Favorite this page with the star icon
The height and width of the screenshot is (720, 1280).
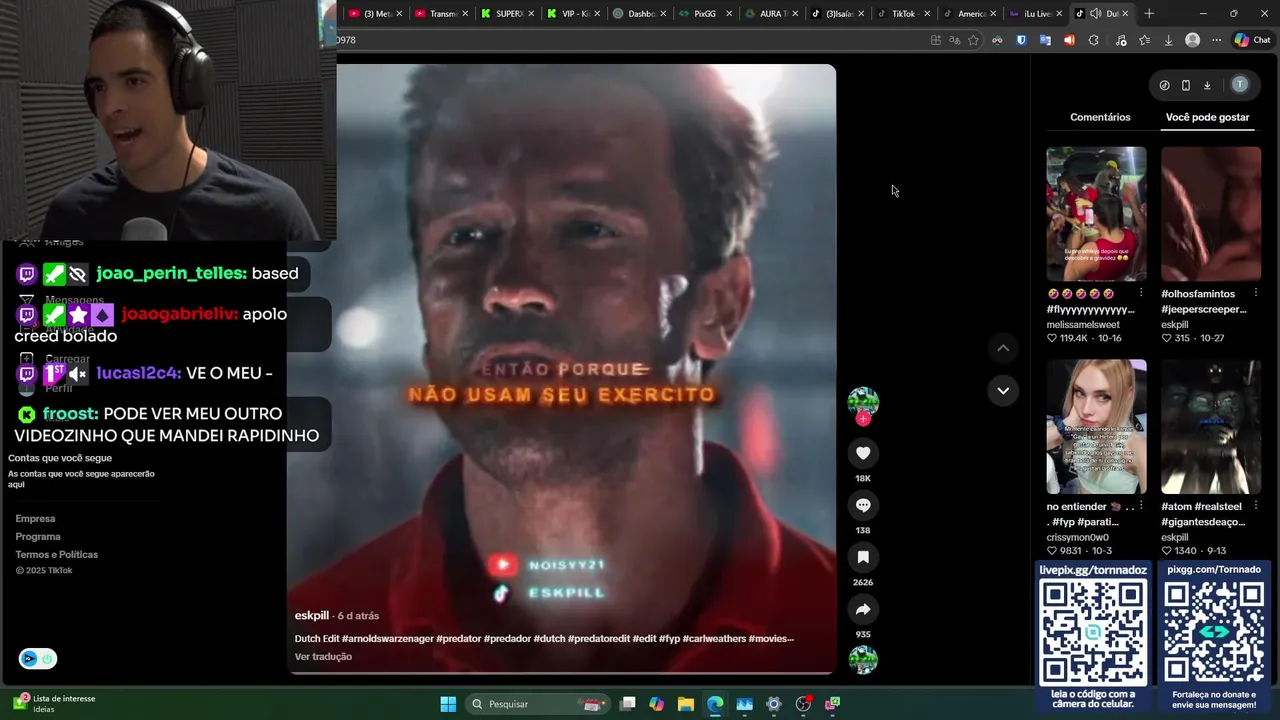pyautogui.click(x=973, y=40)
